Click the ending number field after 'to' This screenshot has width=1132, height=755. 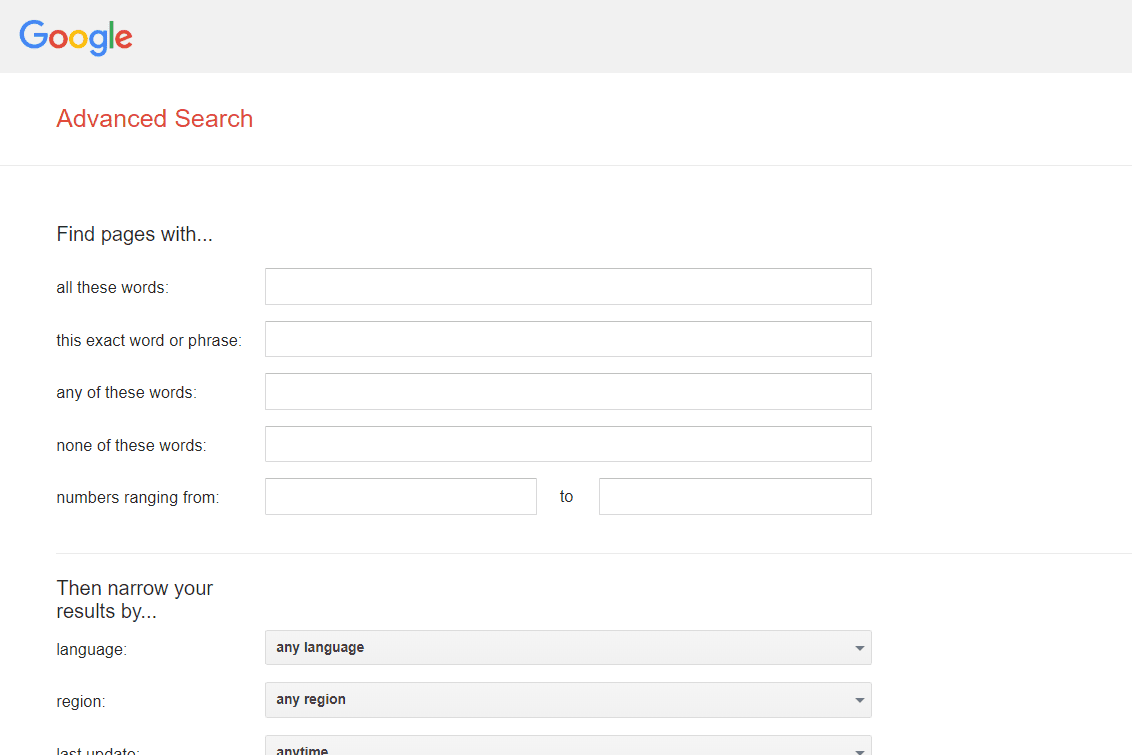(x=734, y=497)
